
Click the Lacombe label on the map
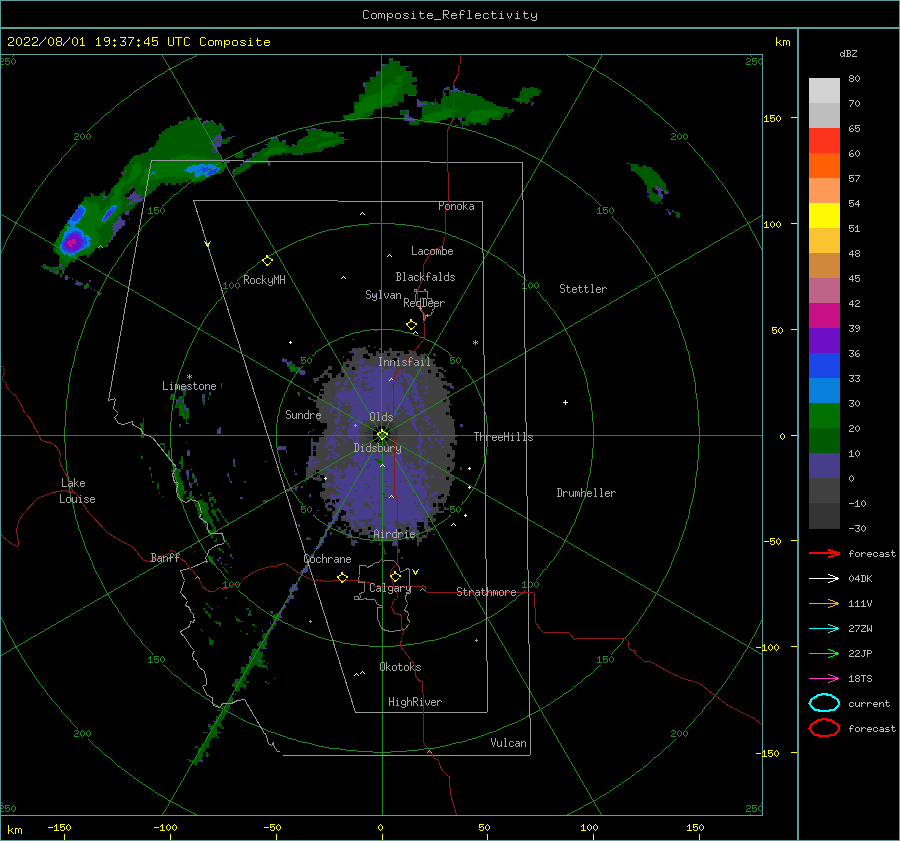(432, 251)
